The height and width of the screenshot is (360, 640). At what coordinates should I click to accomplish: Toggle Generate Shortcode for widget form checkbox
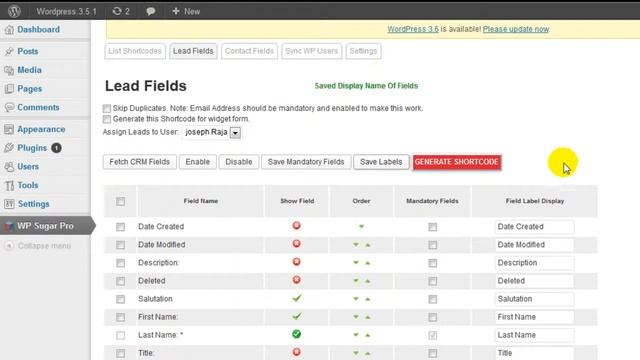click(107, 119)
